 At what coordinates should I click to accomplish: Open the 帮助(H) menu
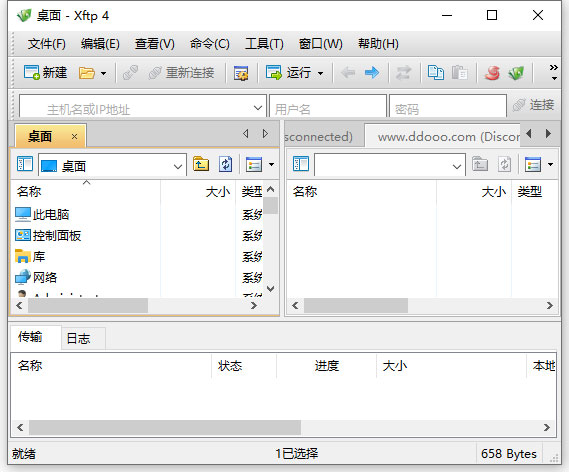click(378, 44)
